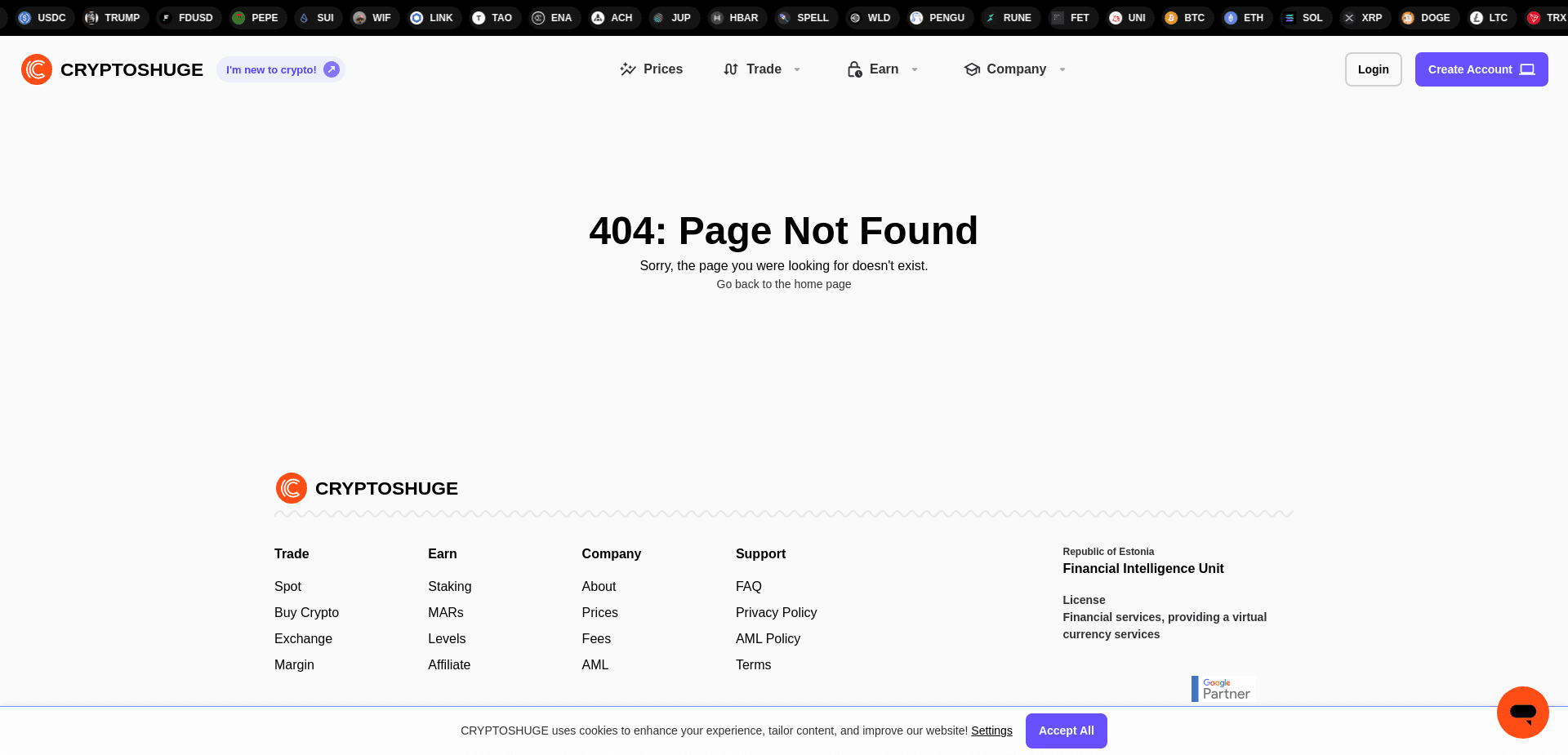
Task: Open the Earn dropdown menu
Action: [914, 69]
